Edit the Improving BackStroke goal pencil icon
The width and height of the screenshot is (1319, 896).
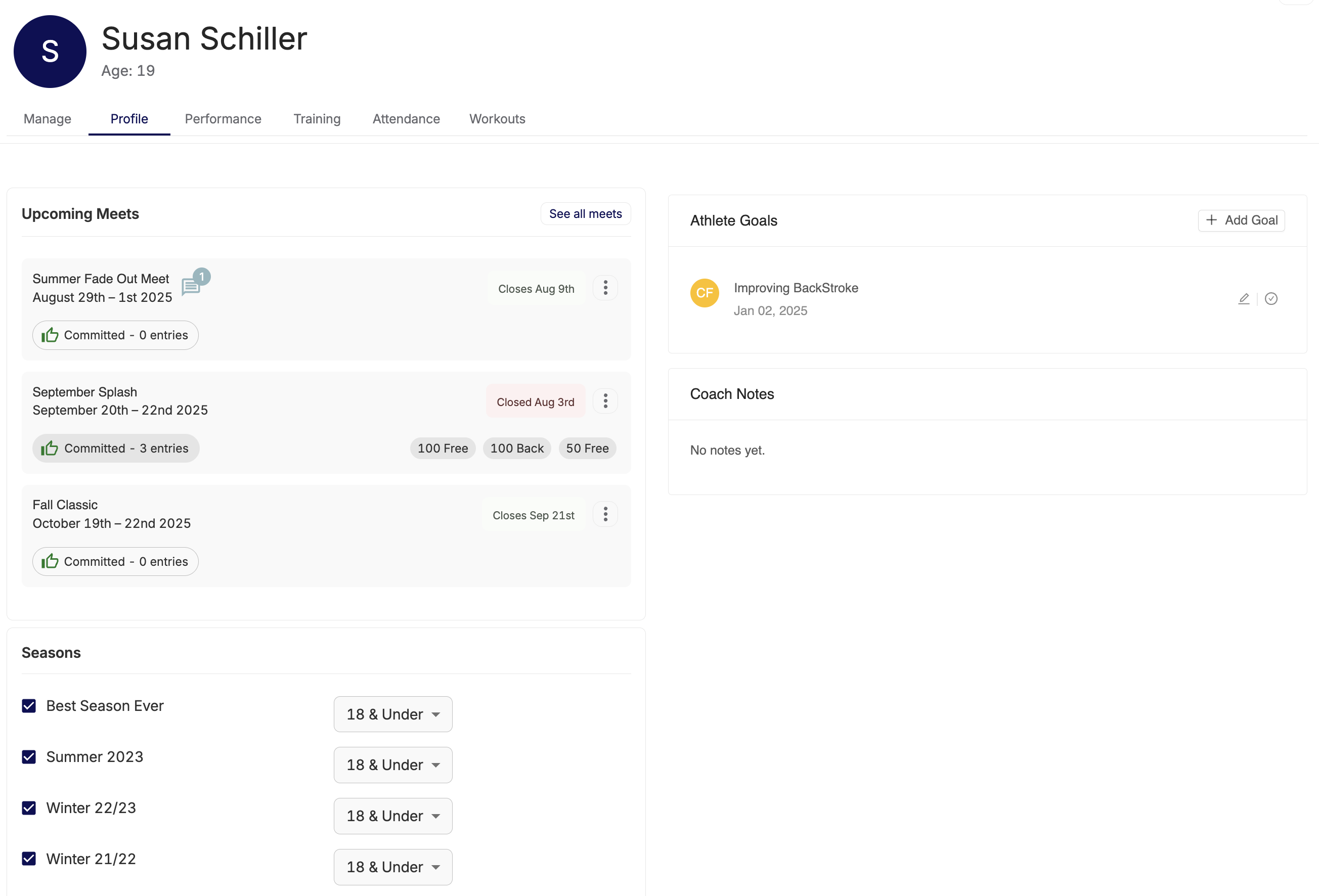point(1244,298)
